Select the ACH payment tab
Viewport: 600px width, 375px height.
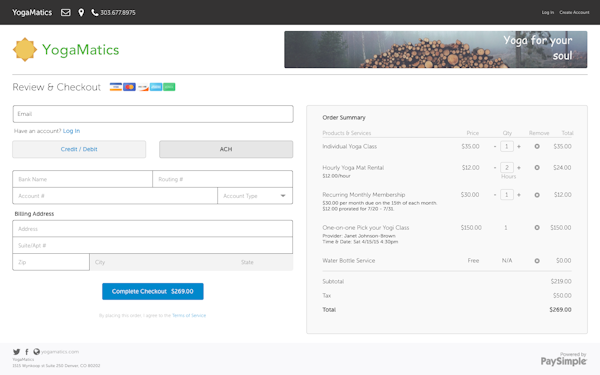pos(226,149)
